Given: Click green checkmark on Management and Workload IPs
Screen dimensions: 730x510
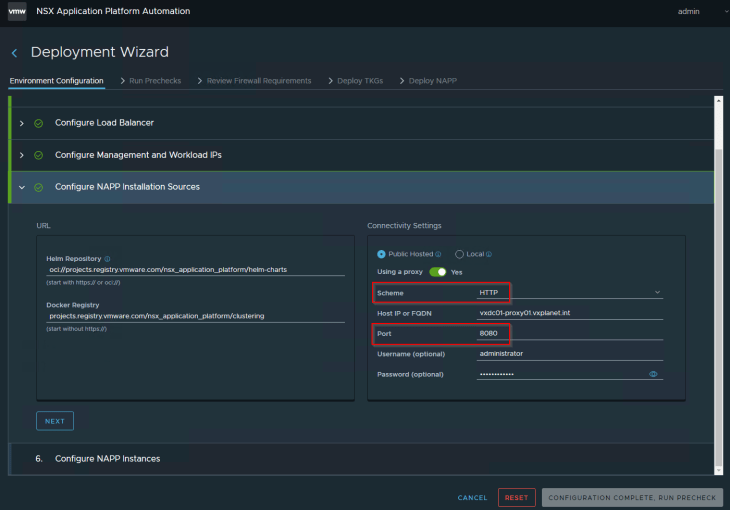Looking at the screenshot, I should 38,155.
